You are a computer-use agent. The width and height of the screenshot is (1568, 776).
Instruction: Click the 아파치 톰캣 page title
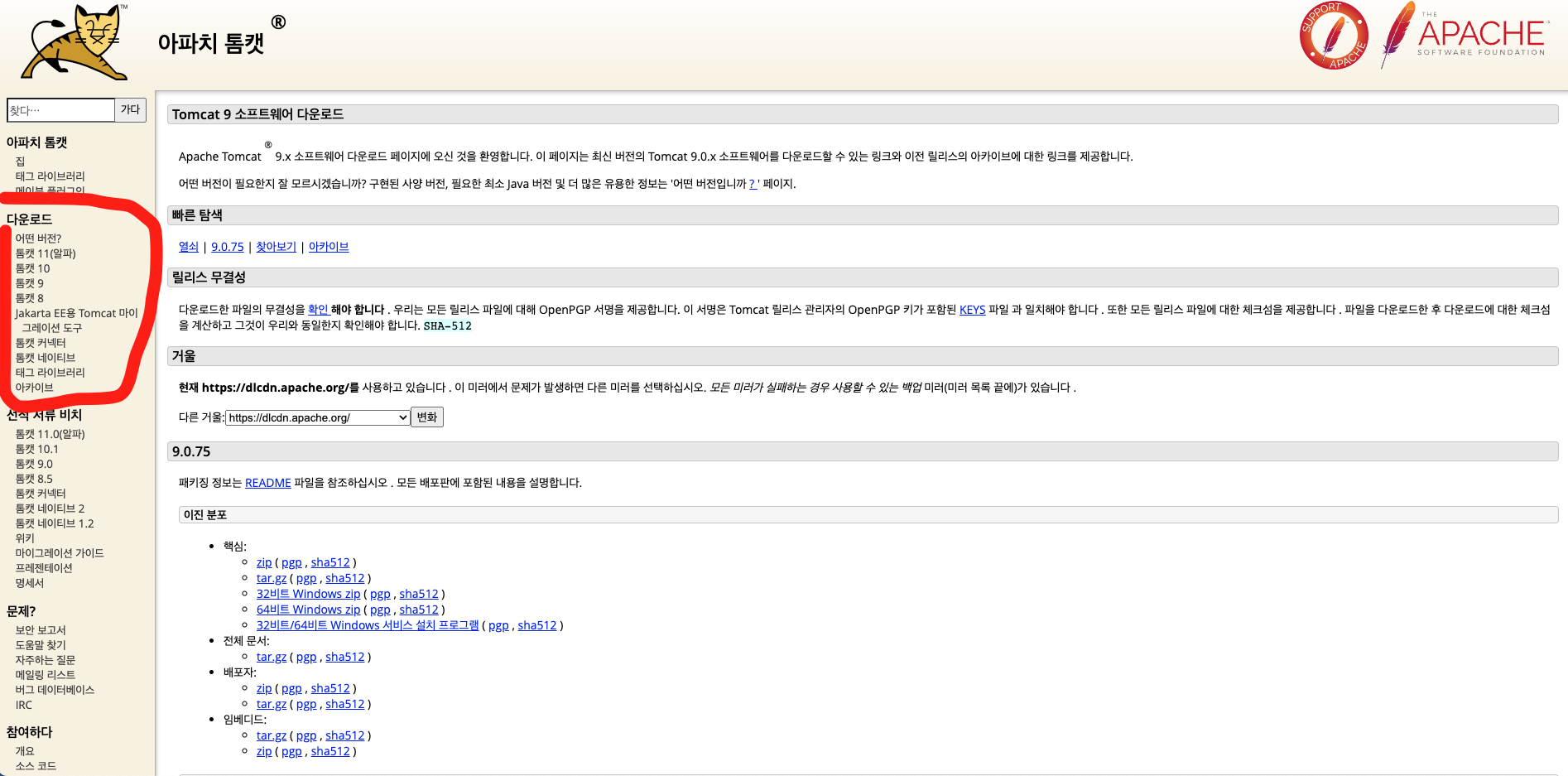(211, 43)
